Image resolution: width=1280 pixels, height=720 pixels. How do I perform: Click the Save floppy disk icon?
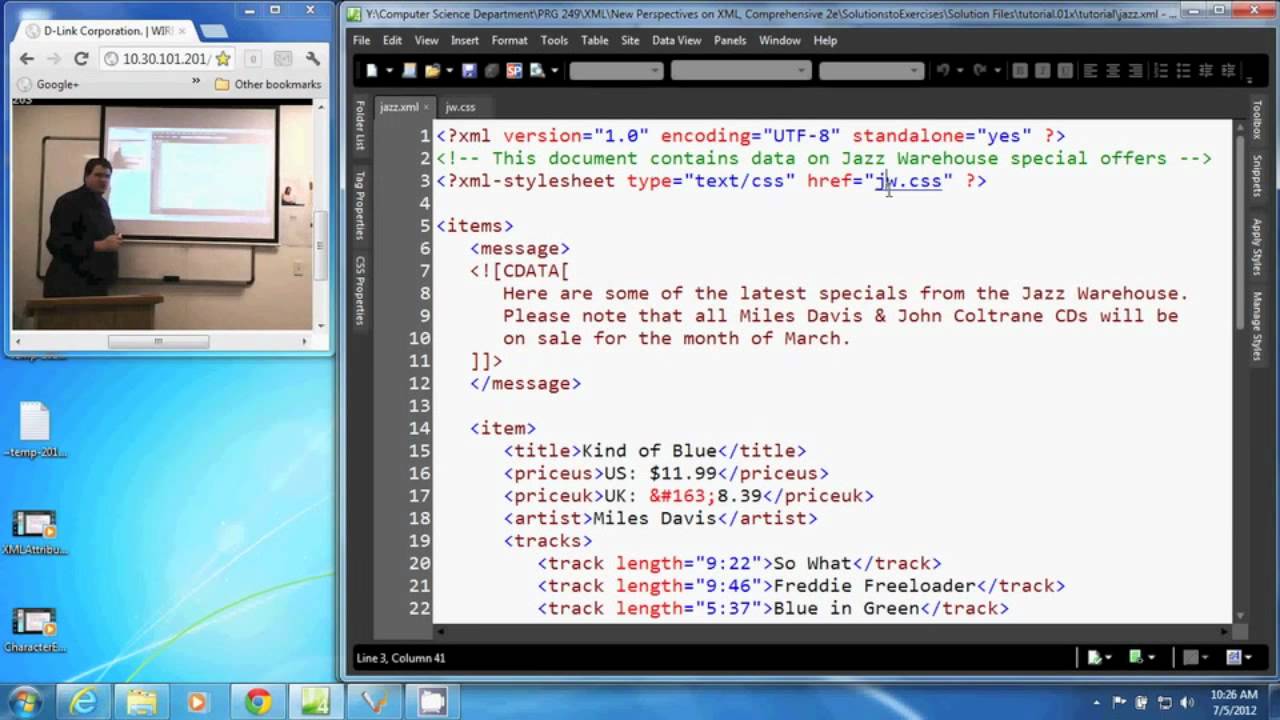[469, 70]
